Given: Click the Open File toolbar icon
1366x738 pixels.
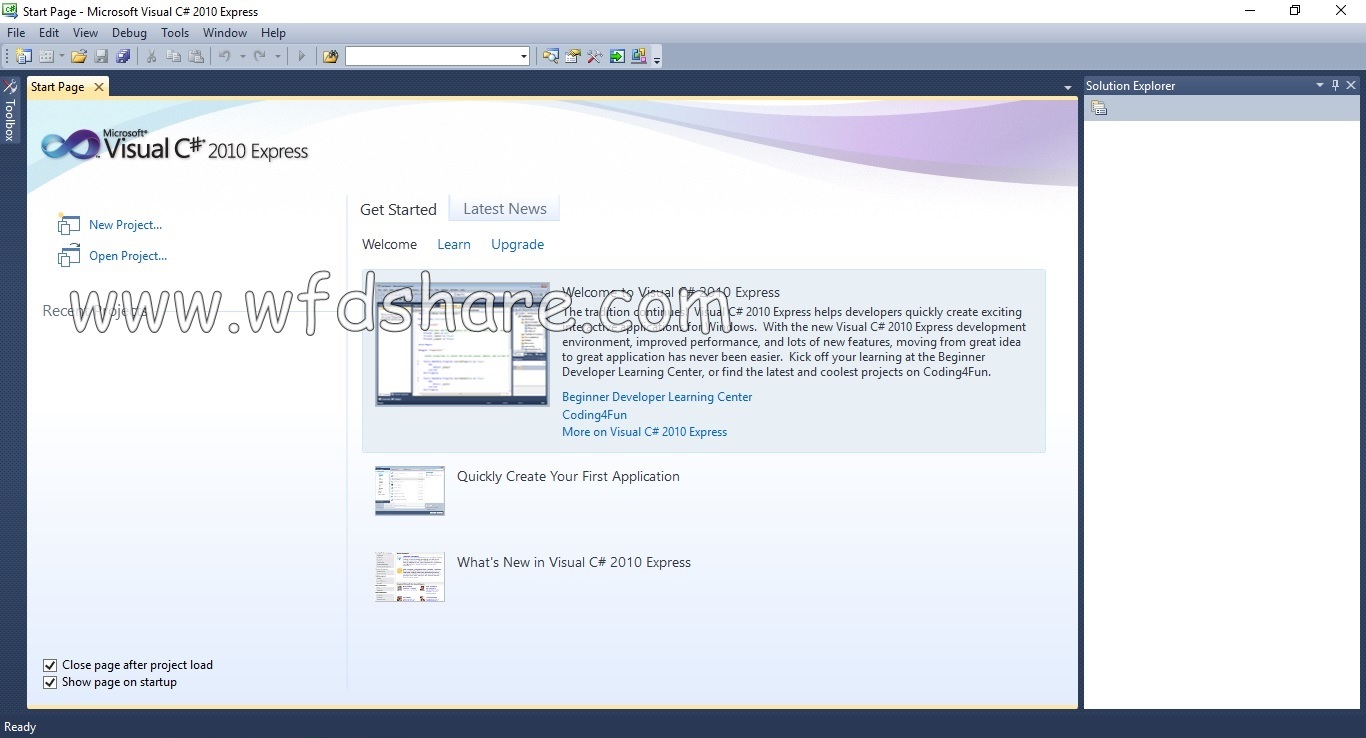Looking at the screenshot, I should pyautogui.click(x=79, y=56).
